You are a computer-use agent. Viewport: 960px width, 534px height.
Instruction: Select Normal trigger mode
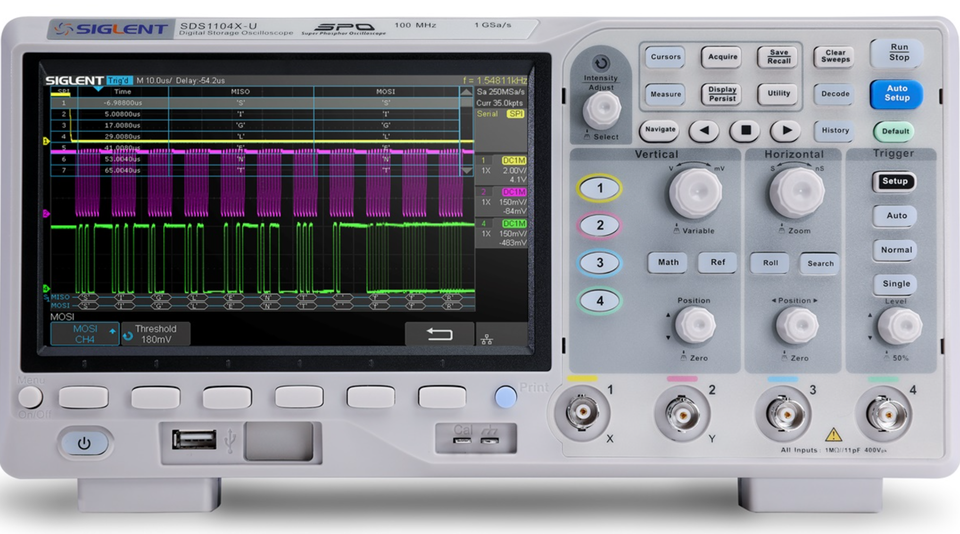coord(896,250)
